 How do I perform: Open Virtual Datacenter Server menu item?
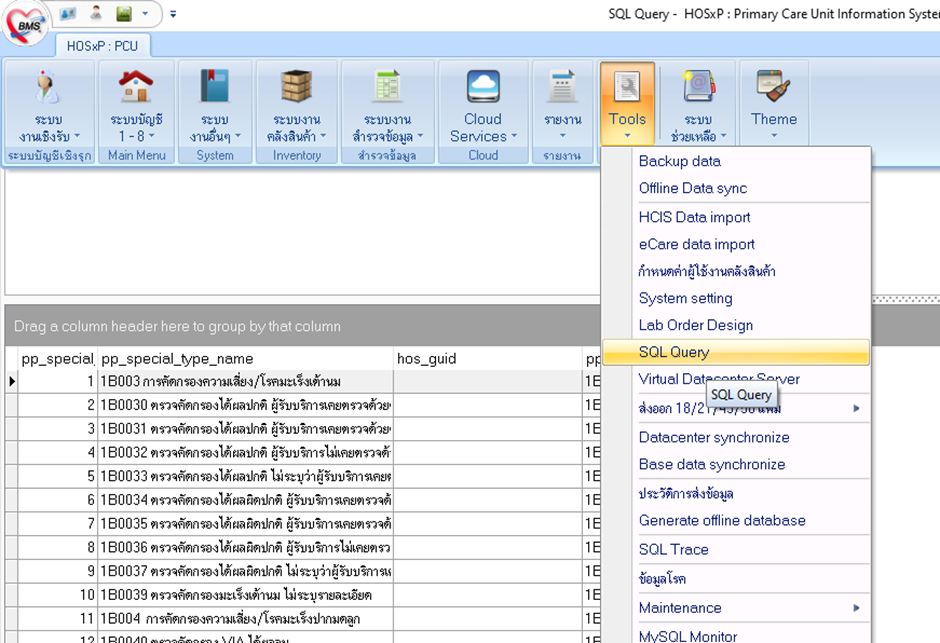click(x=736, y=379)
